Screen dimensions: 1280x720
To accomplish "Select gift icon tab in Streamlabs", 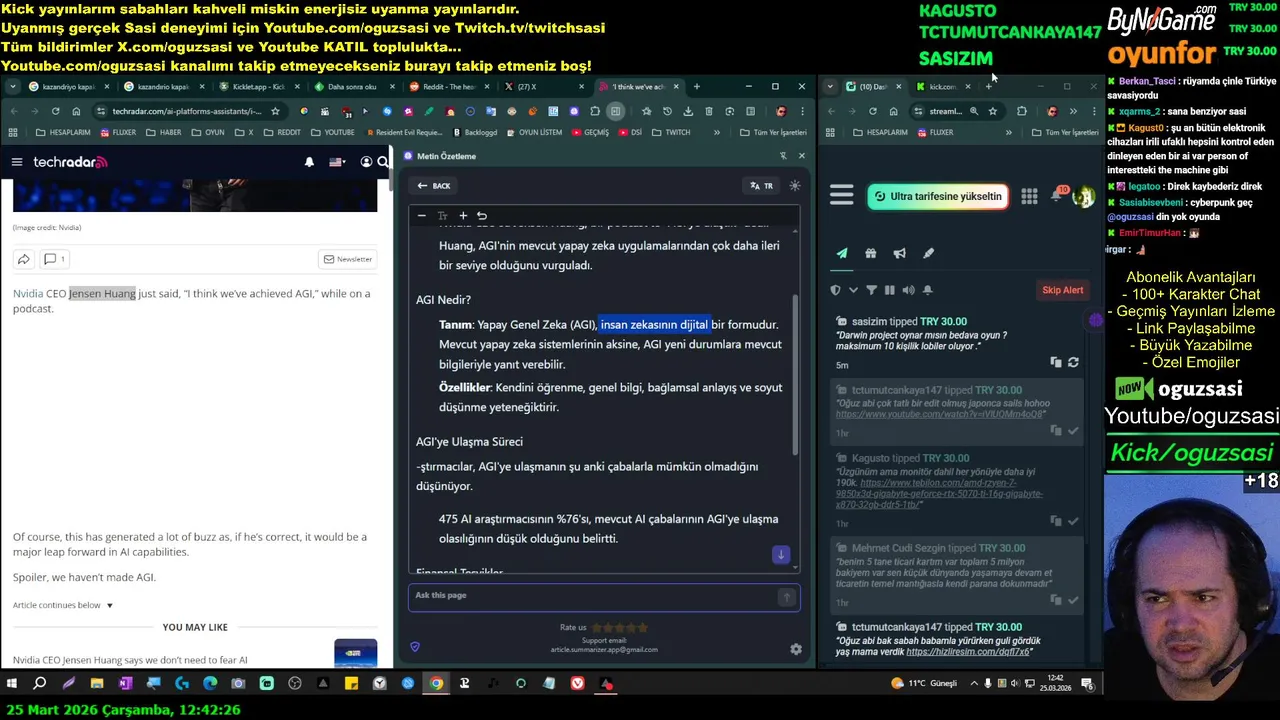I will [x=871, y=253].
